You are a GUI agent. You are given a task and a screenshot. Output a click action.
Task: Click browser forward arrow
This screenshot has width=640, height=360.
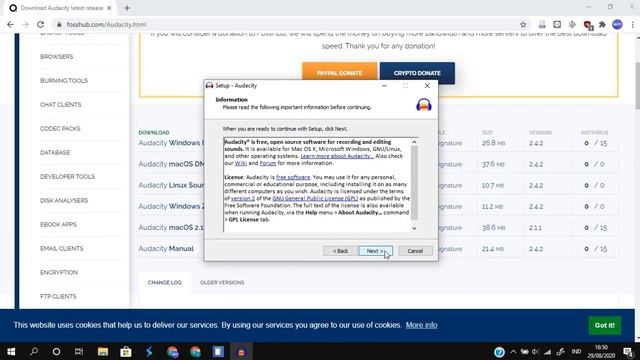pyautogui.click(x=25, y=24)
